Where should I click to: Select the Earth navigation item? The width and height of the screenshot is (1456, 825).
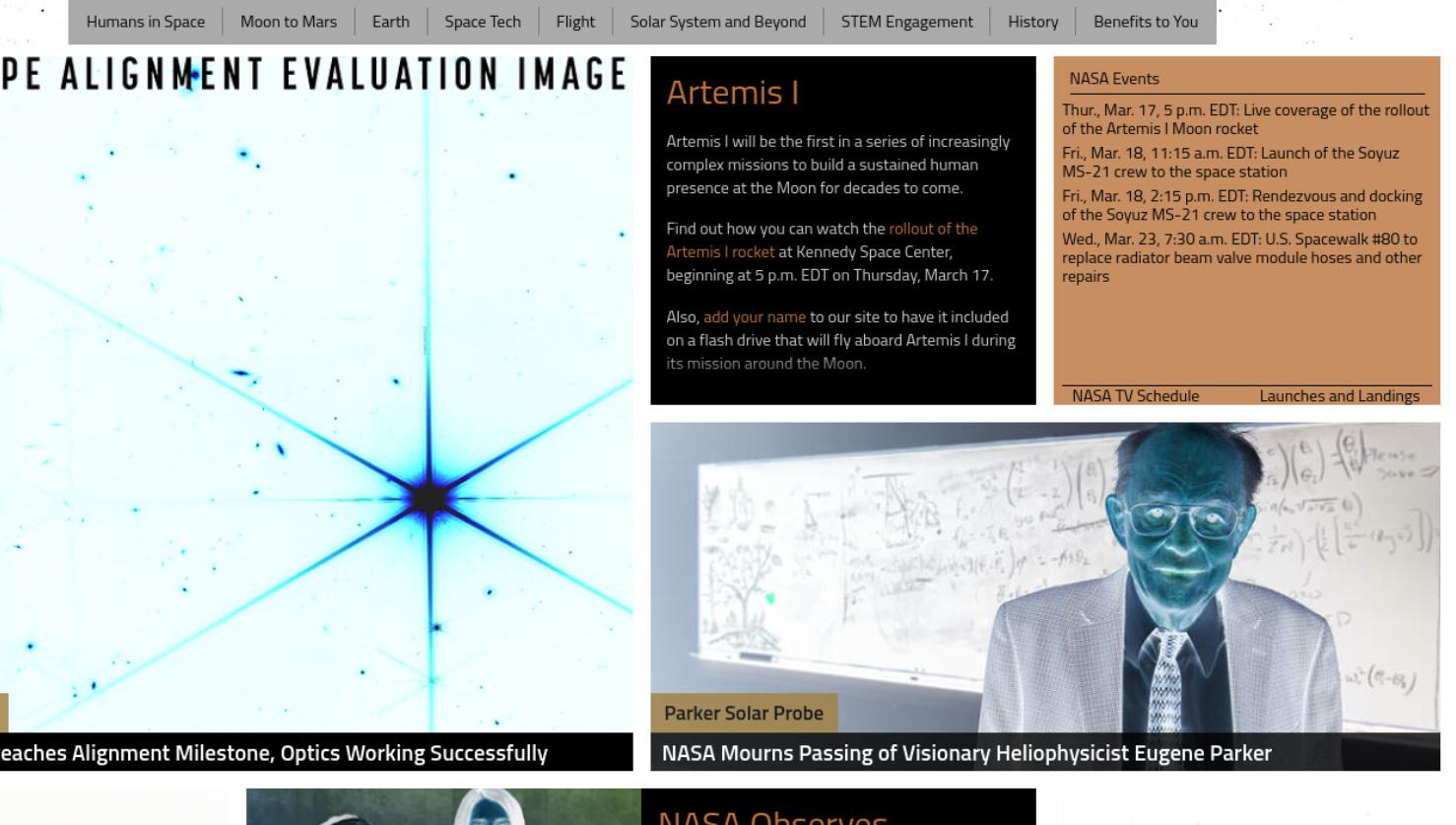pyautogui.click(x=391, y=22)
